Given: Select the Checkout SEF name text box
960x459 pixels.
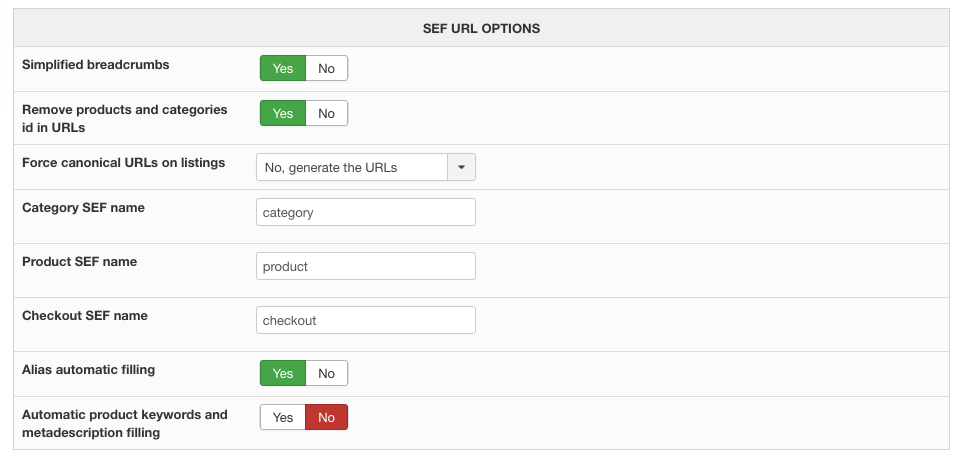Looking at the screenshot, I should (x=365, y=320).
